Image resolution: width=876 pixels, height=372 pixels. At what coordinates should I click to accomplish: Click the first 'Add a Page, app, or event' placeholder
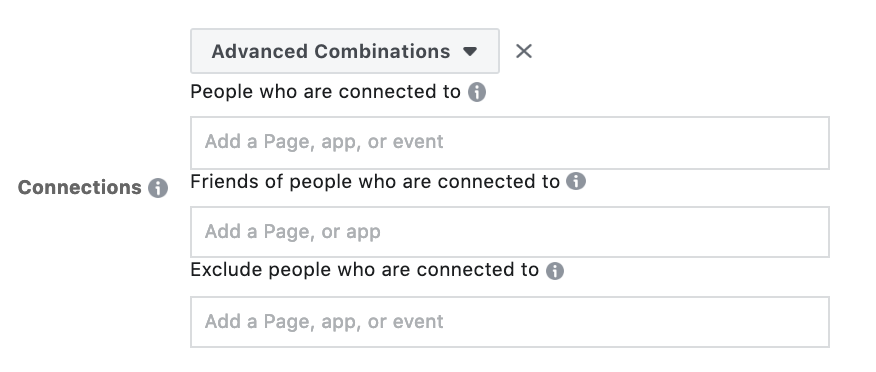(x=324, y=142)
